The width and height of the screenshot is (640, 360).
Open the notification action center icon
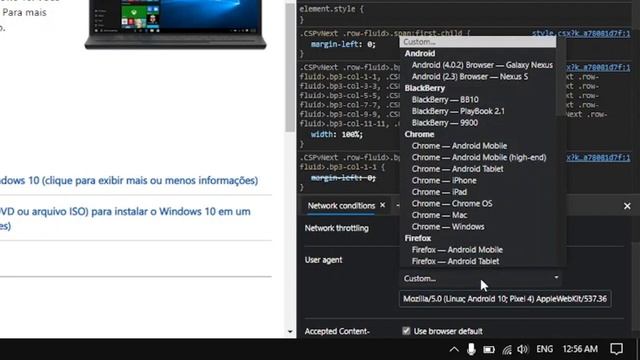(x=616, y=349)
